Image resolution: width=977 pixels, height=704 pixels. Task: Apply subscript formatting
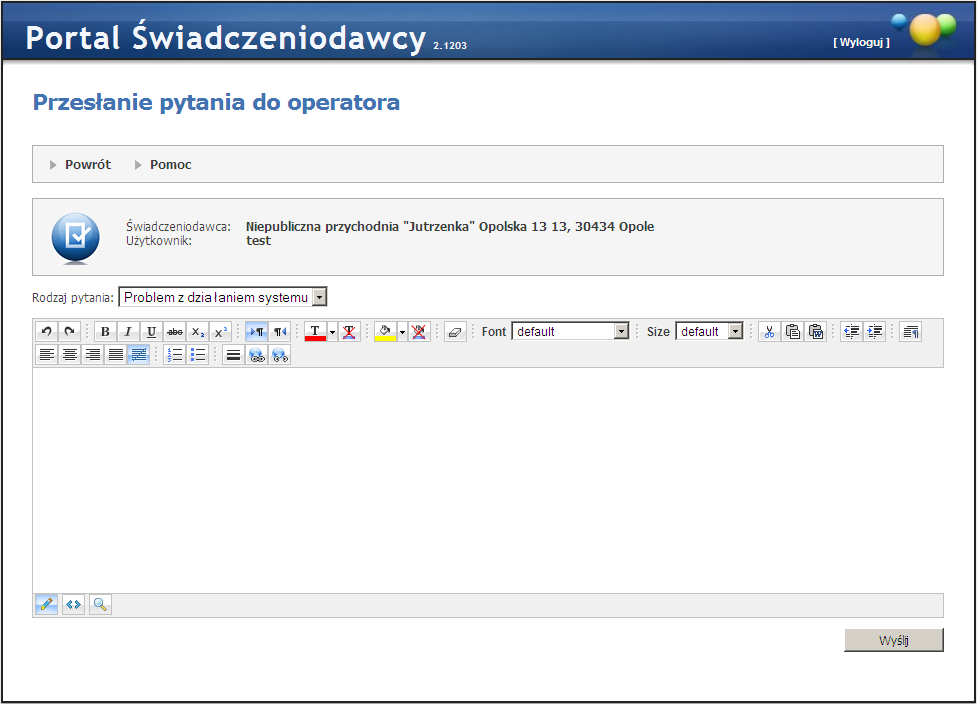[x=198, y=332]
